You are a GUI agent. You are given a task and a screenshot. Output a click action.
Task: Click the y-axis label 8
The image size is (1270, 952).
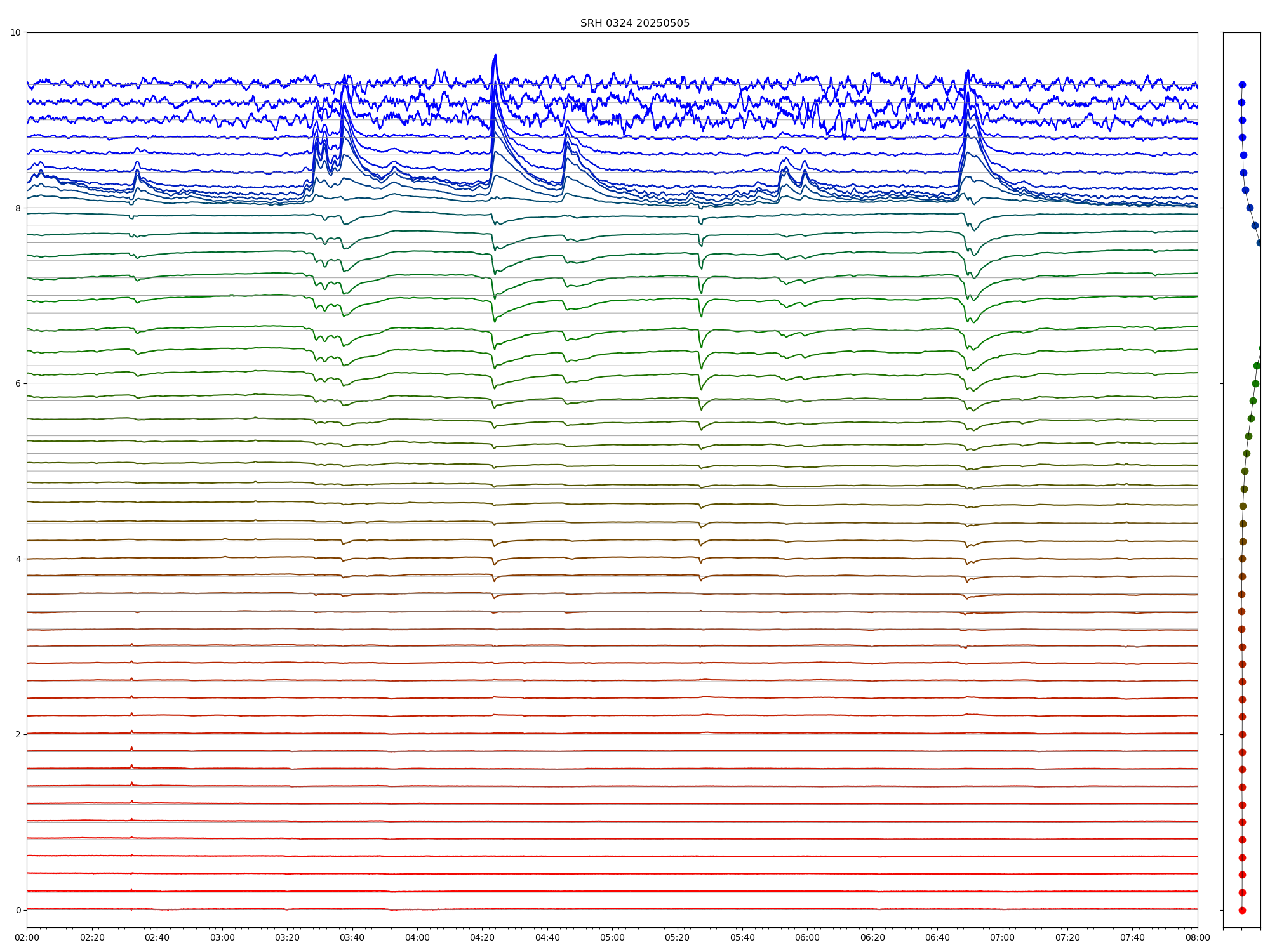point(18,208)
